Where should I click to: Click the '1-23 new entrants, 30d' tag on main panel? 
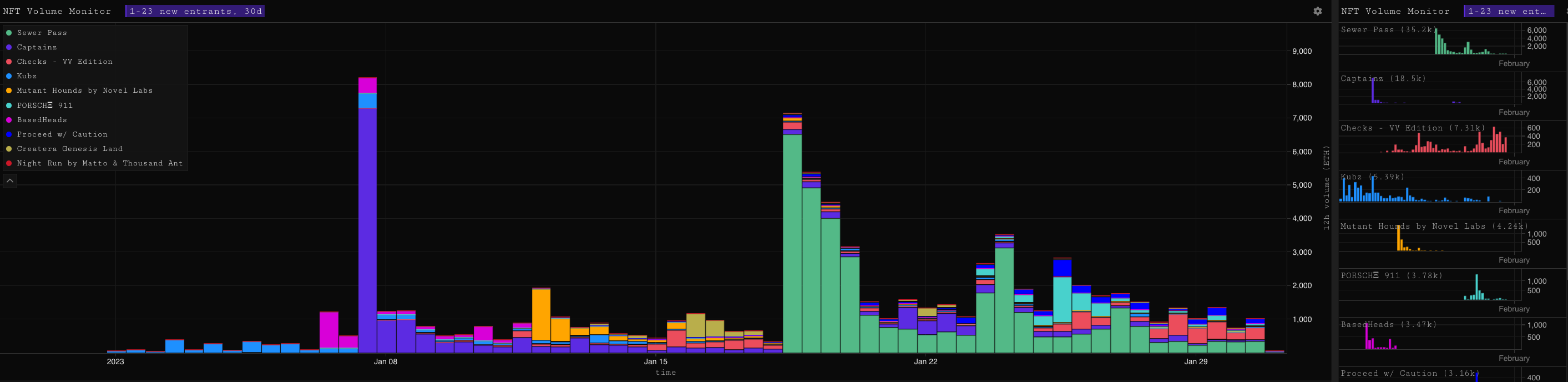coord(195,11)
